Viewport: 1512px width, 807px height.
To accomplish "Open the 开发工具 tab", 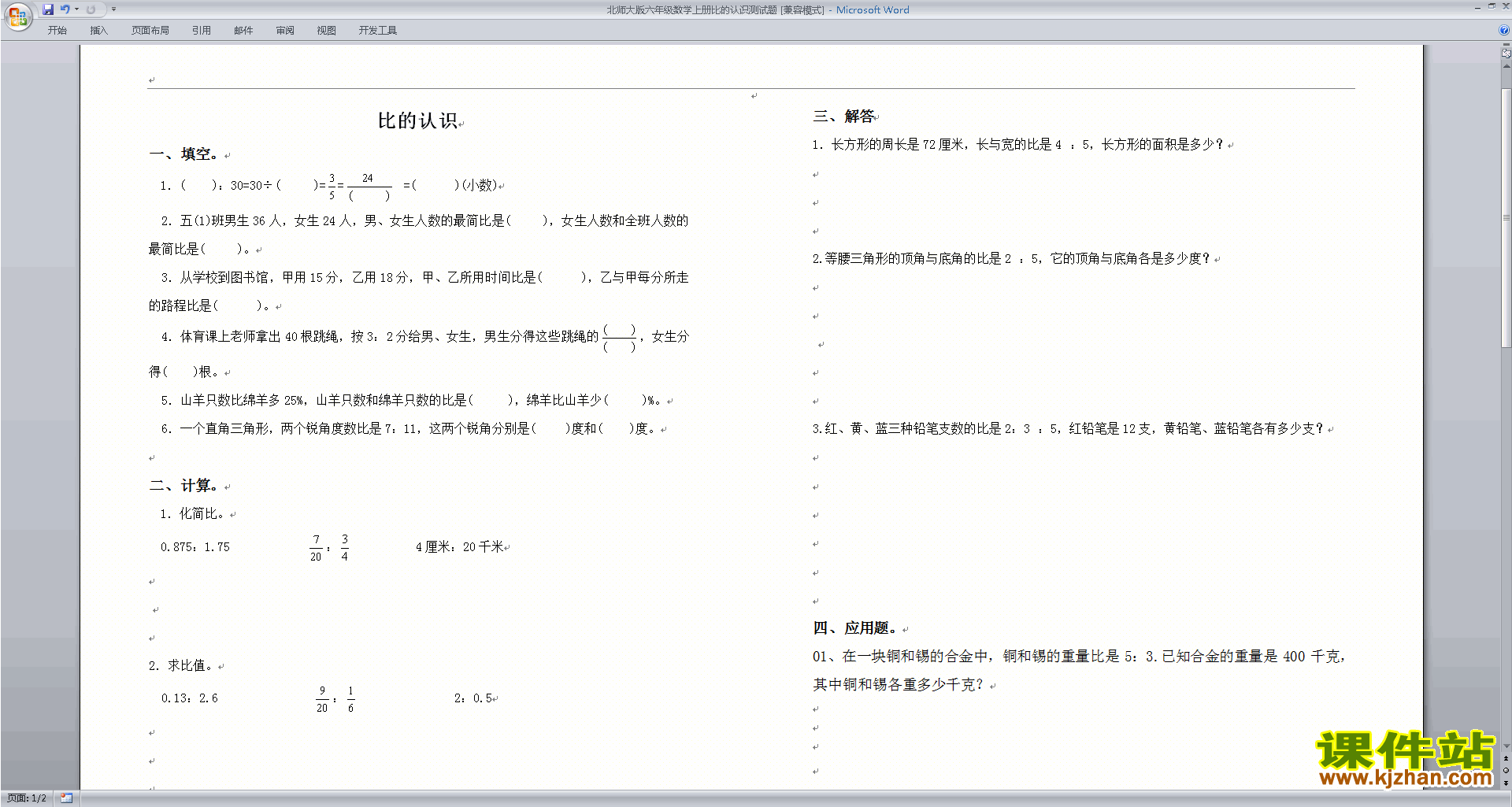I will pos(378,30).
